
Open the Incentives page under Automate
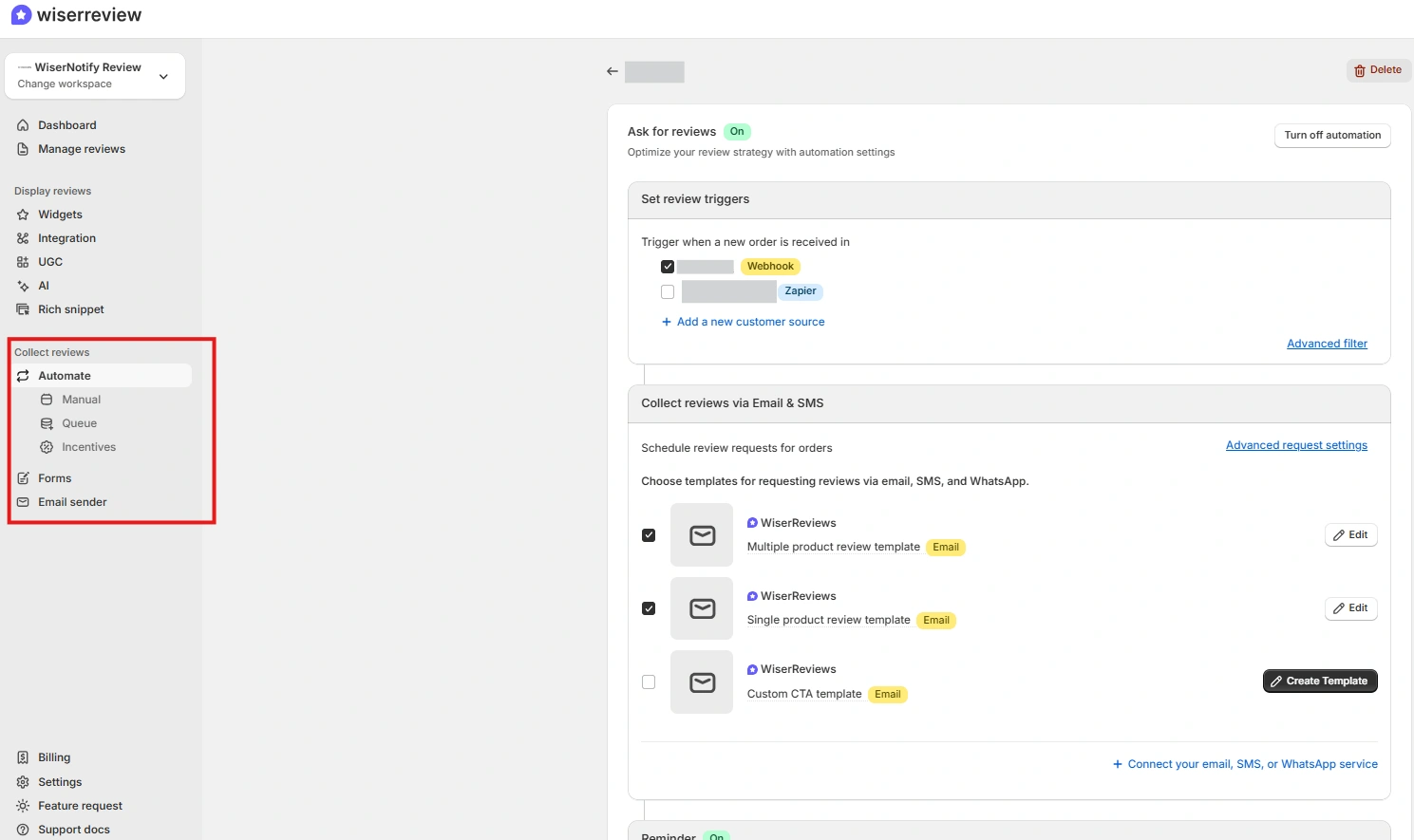pyautogui.click(x=86, y=446)
